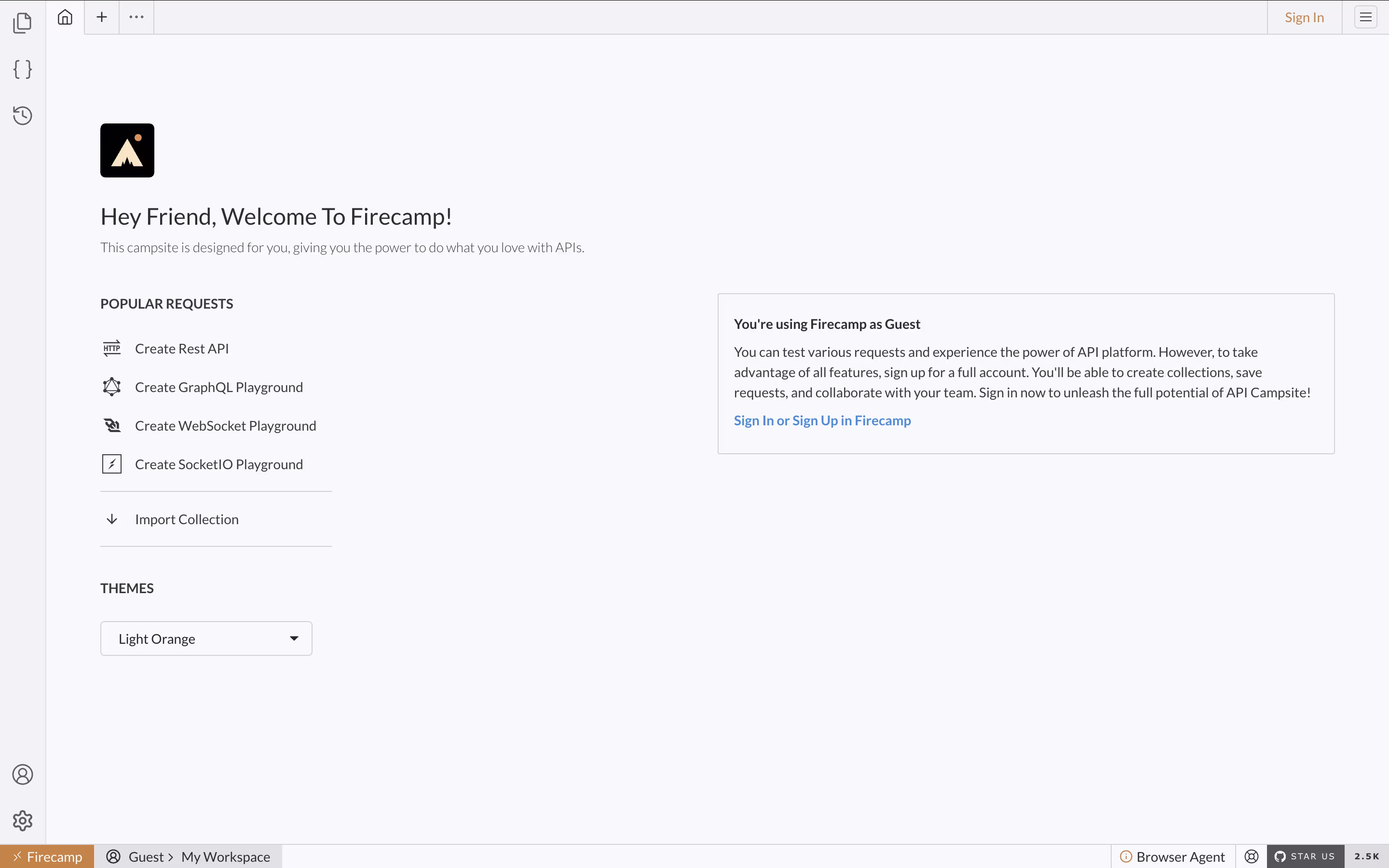1389x868 pixels.
Task: Click Sign In or Sign Up in Firecamp
Action: point(822,420)
